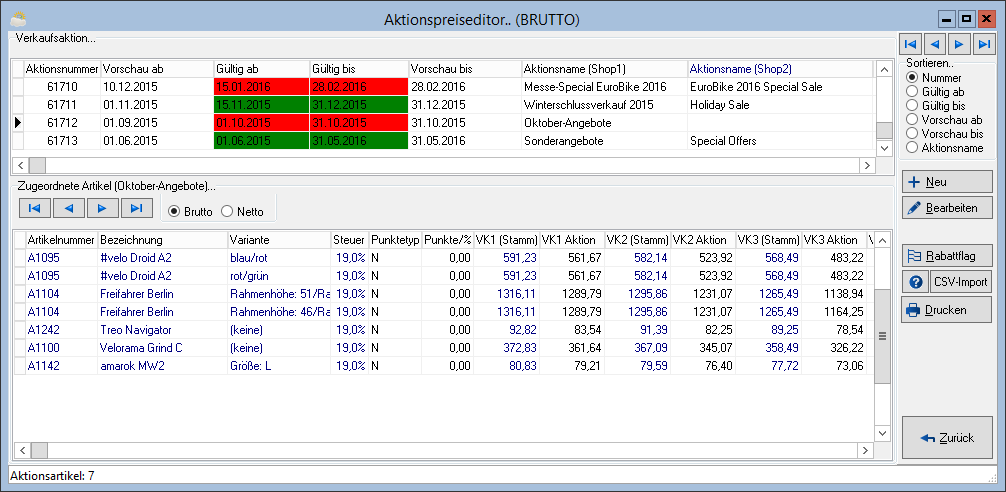Click green Gültig bis cell 31.05.2016
The width and height of the screenshot is (1006, 492).
[x=359, y=140]
